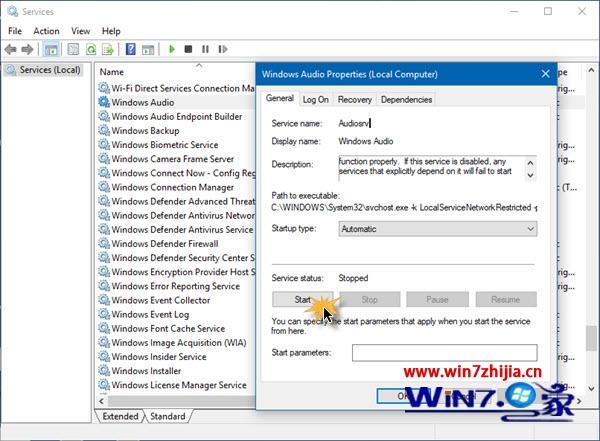
Task: Select Windows Connect Now - Config Registrar row
Action: click(x=176, y=173)
